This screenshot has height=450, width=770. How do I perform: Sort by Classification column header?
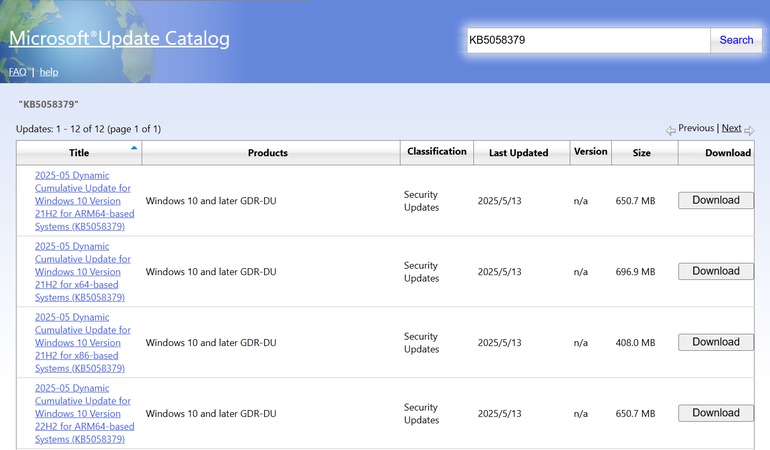[x=436, y=152]
